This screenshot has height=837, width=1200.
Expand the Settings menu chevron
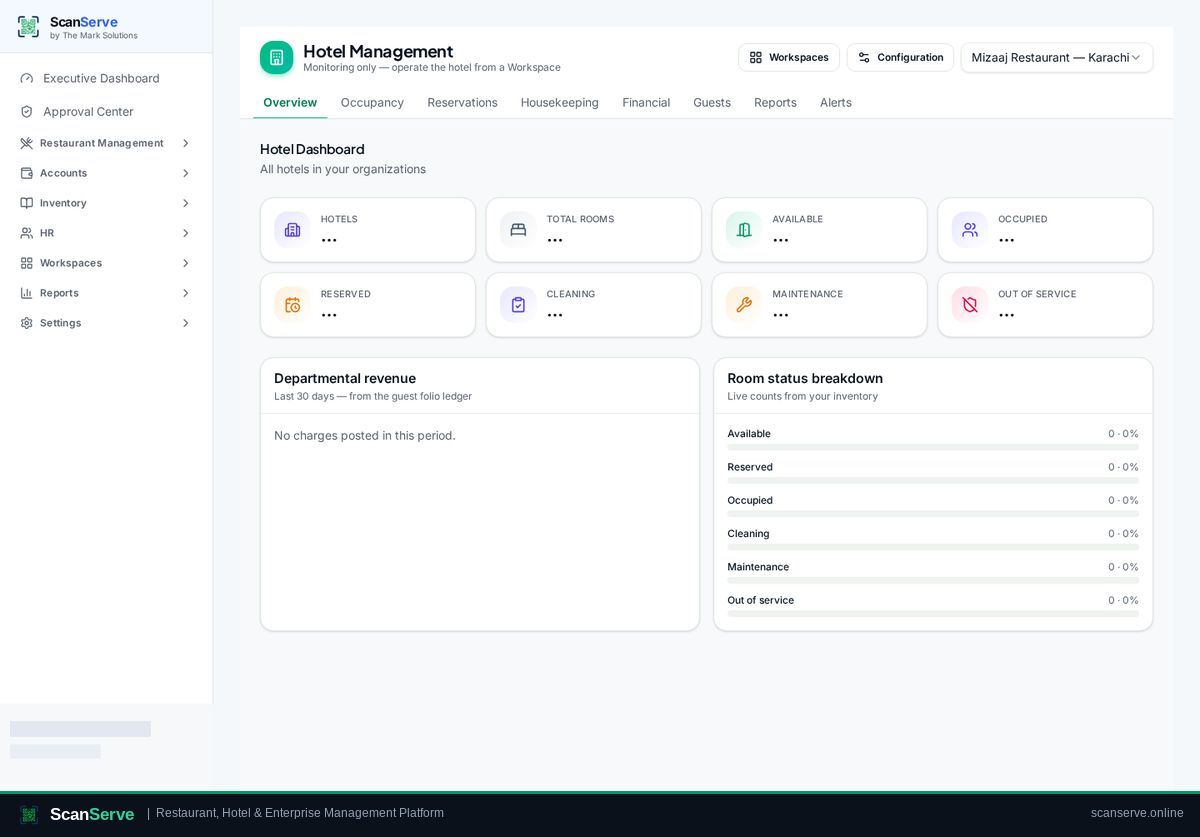tap(185, 323)
